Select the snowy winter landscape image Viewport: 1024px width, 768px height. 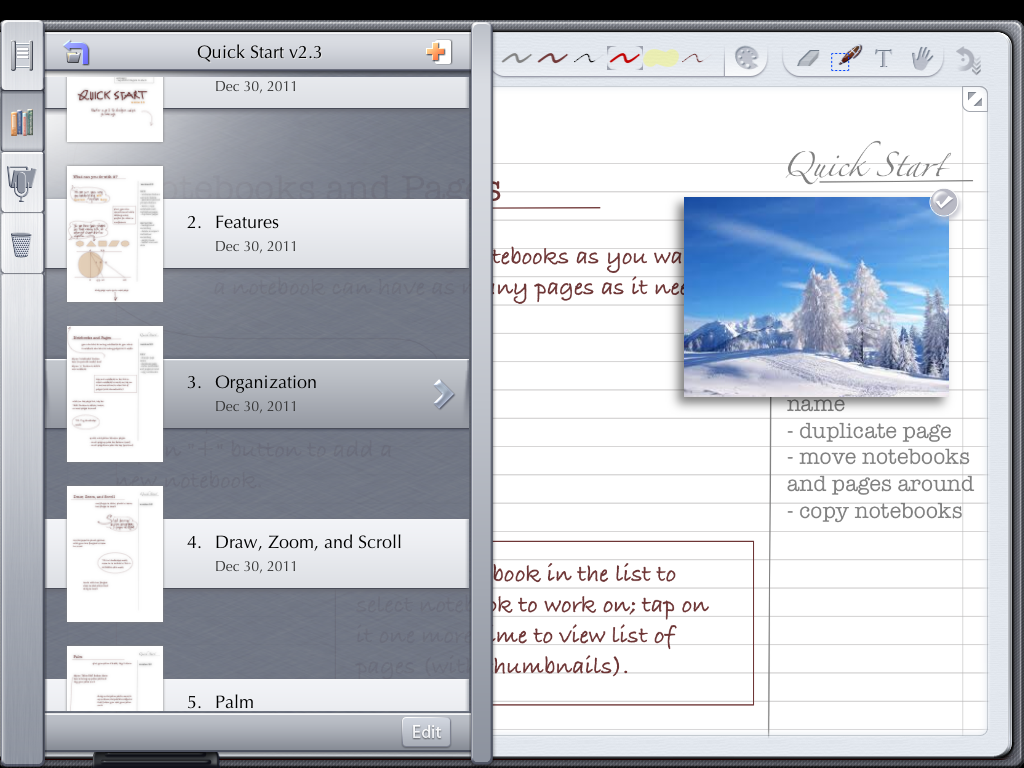[816, 296]
